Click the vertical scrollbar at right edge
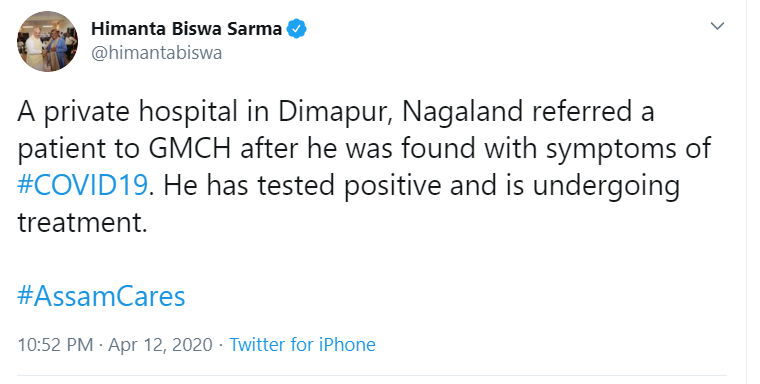 click(x=753, y=192)
